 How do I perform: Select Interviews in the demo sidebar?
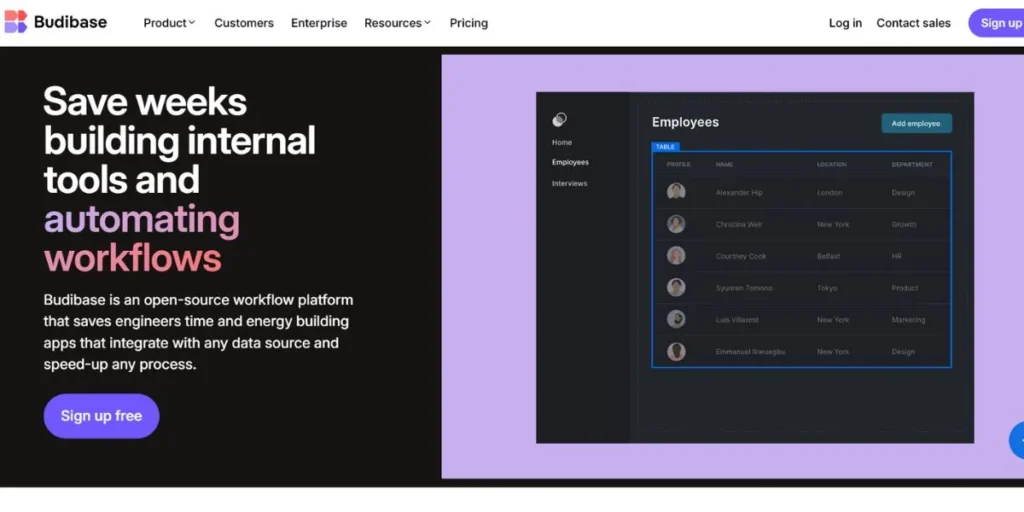point(569,184)
